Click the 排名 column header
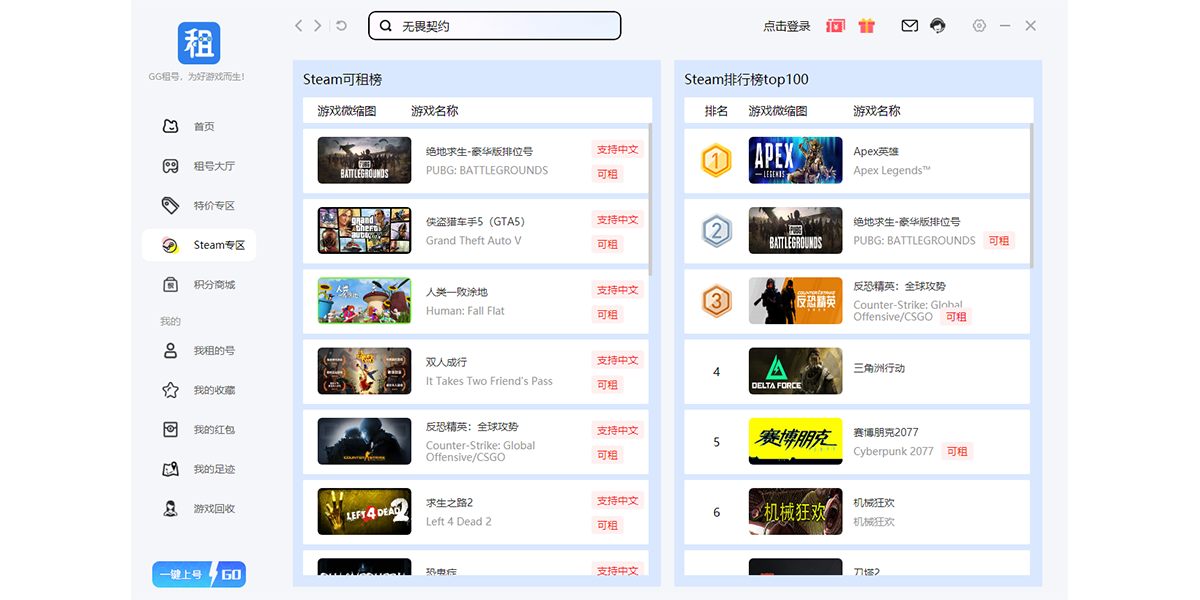The height and width of the screenshot is (600, 1200). (x=716, y=111)
